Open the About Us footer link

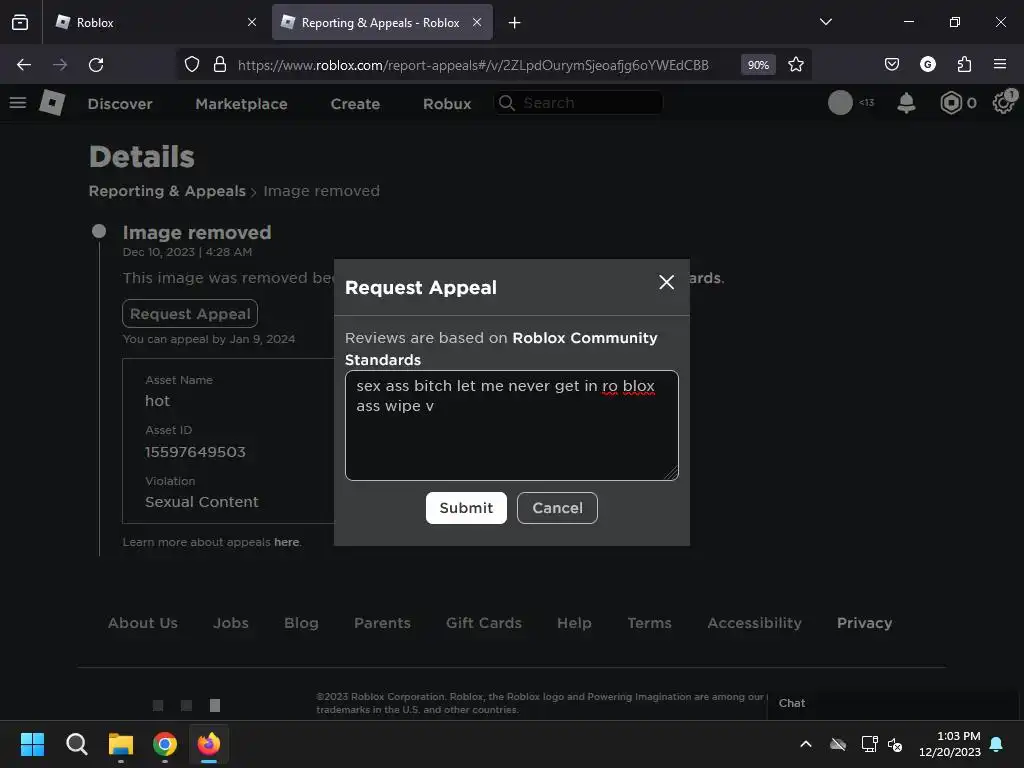click(x=142, y=623)
